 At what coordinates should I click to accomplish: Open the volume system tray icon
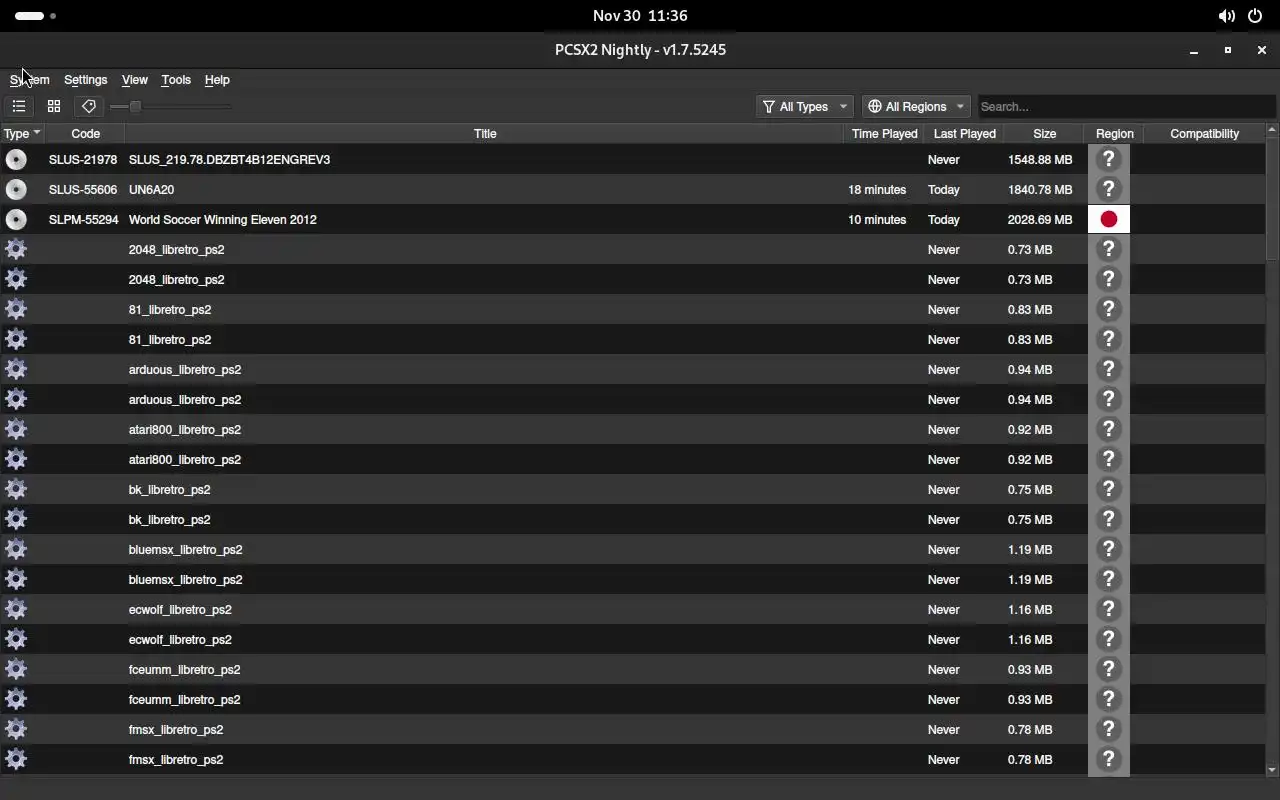(x=1226, y=16)
